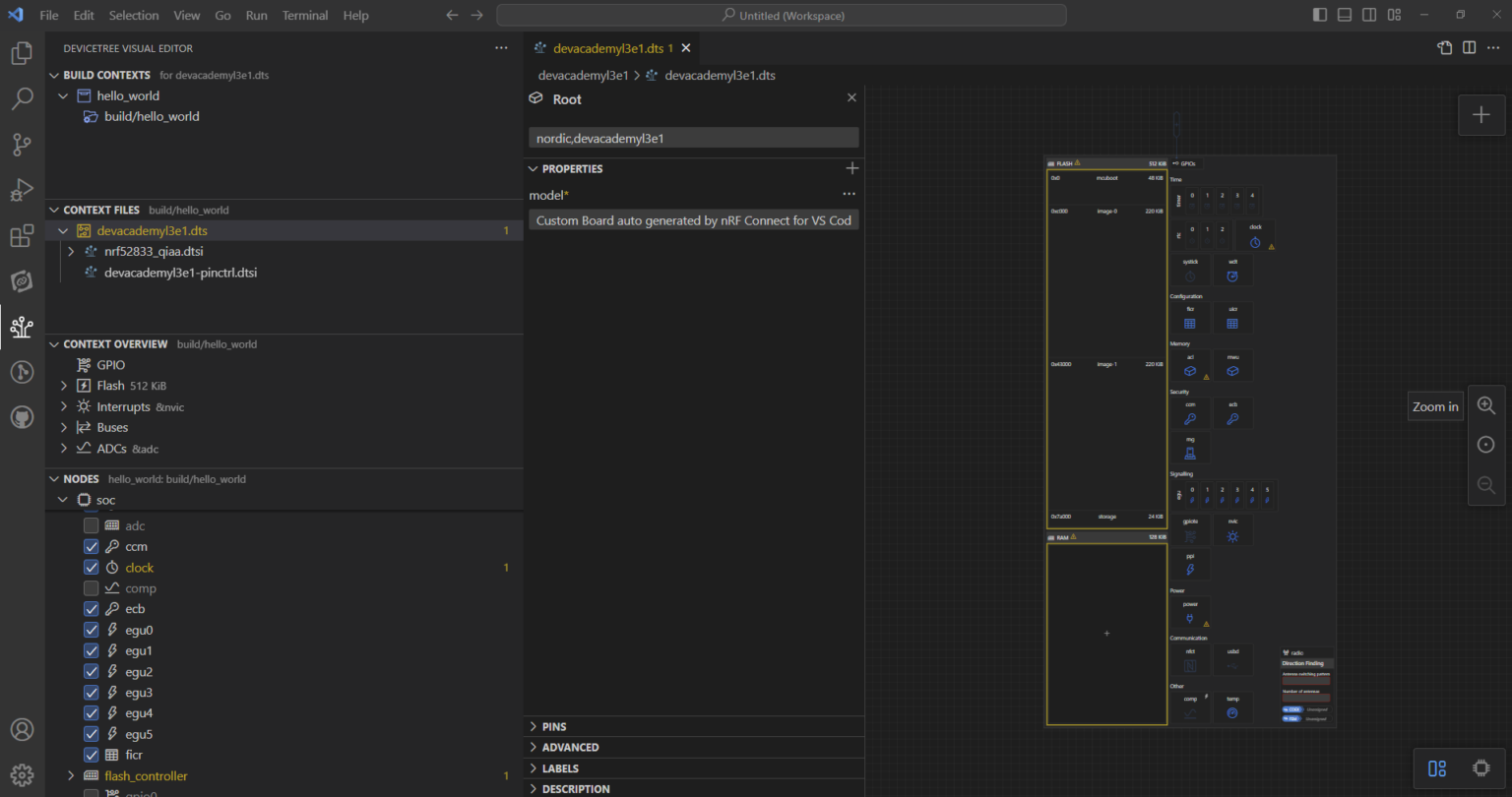Uncheck the clock node checkbox

[x=92, y=568]
